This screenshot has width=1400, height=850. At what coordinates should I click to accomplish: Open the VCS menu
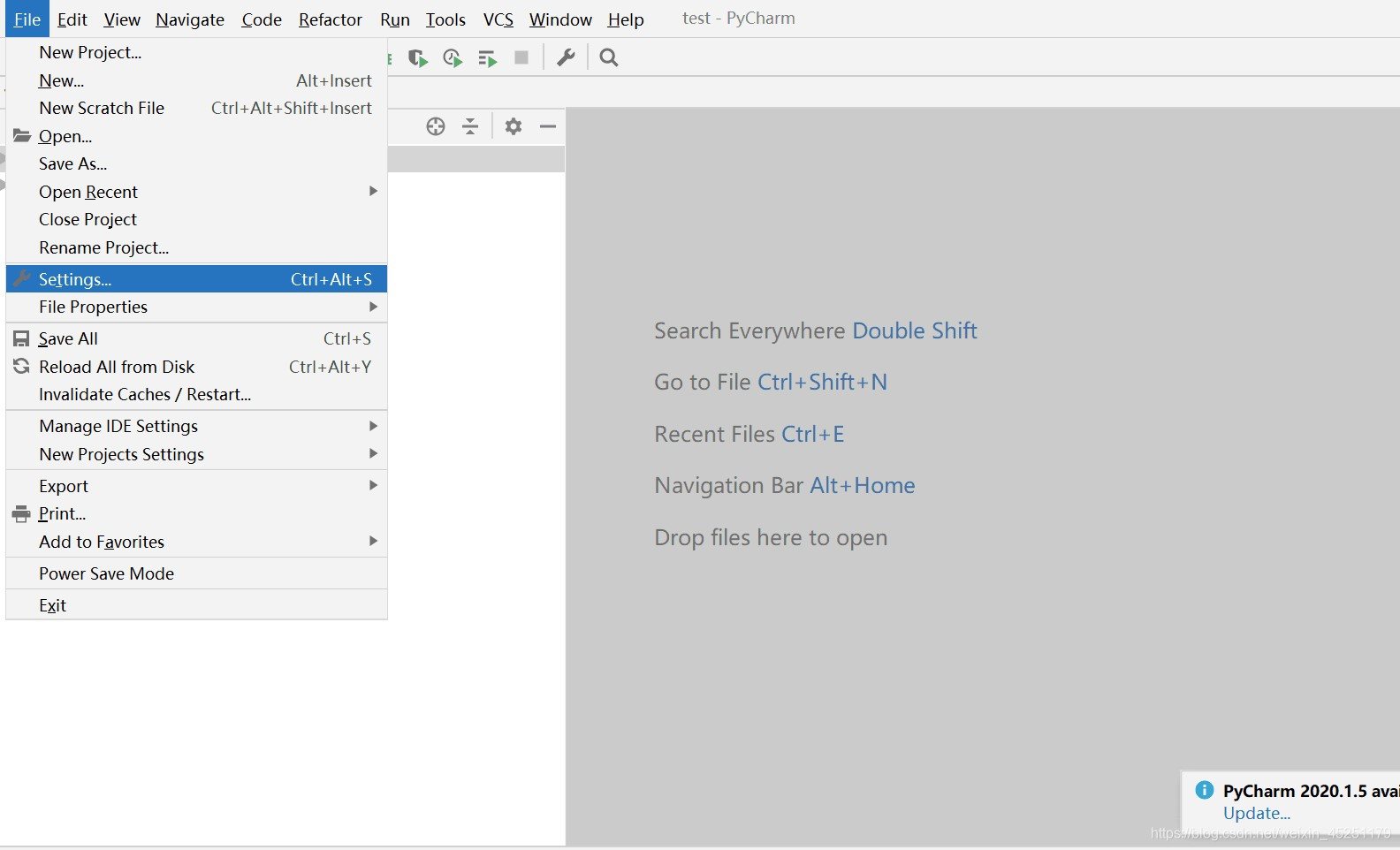(498, 19)
